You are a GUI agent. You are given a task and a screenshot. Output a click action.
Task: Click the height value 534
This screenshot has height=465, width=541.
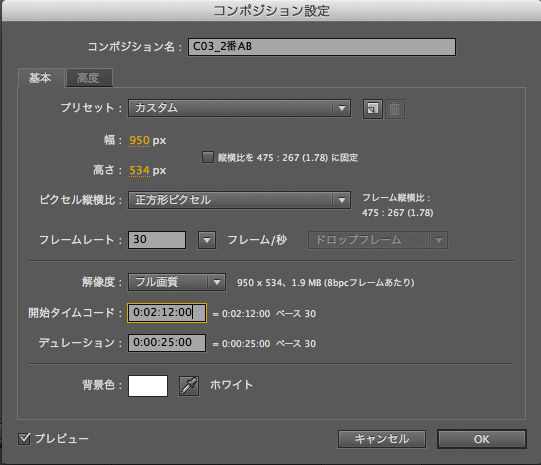point(139,170)
